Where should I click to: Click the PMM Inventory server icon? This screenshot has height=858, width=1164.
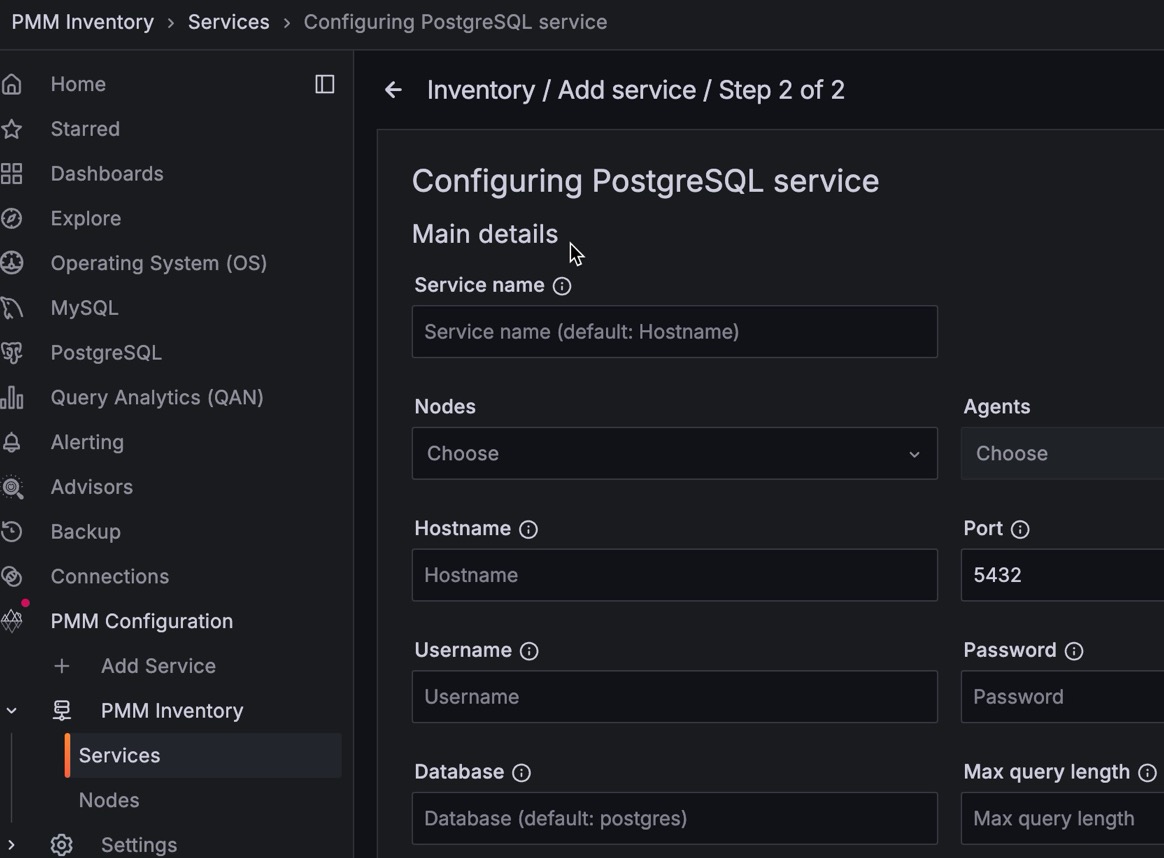(x=62, y=711)
